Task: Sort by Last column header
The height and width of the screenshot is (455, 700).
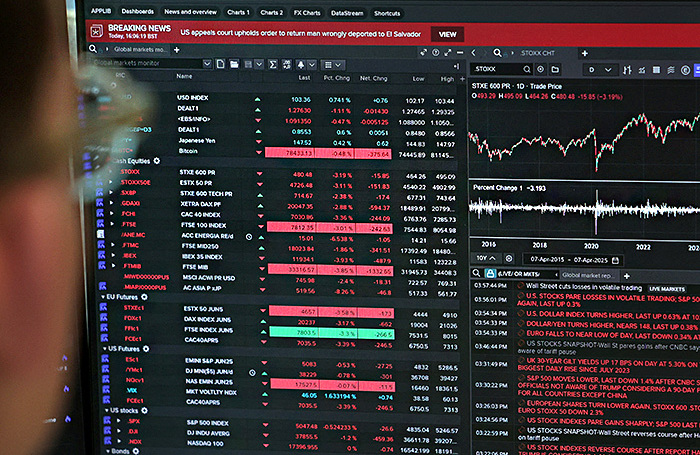Action: (x=304, y=77)
